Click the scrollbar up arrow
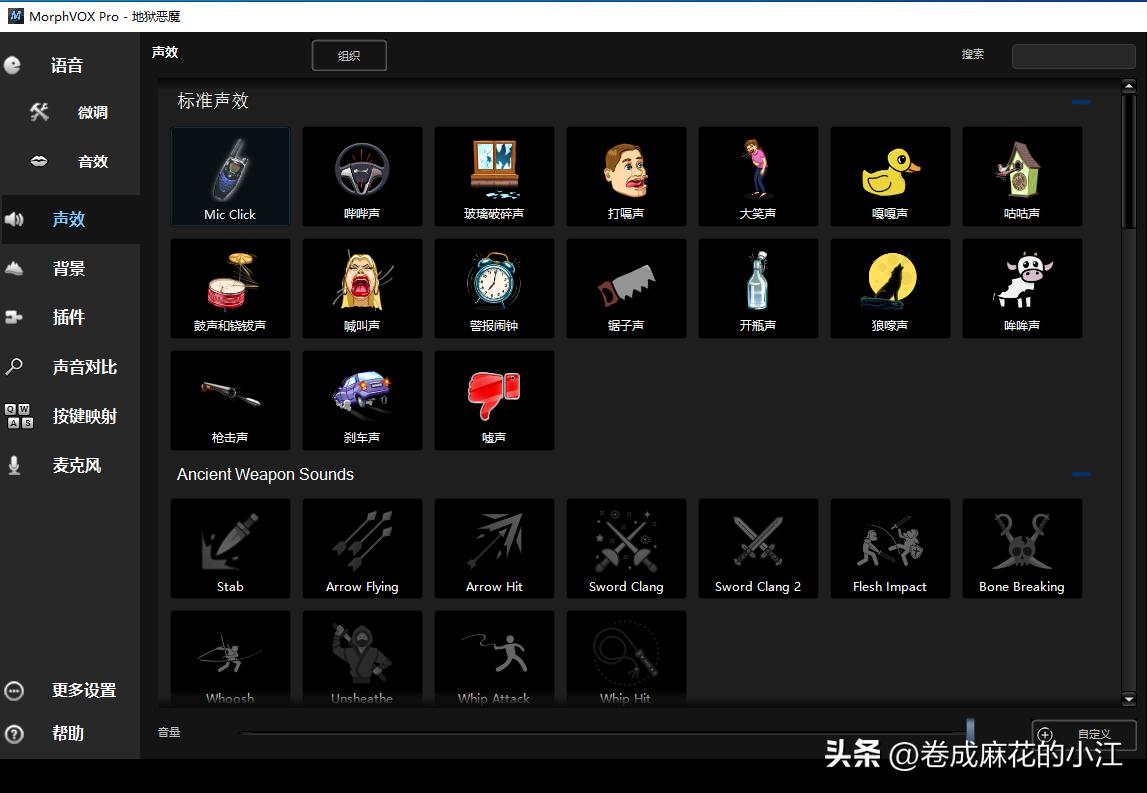This screenshot has width=1147, height=793. pyautogui.click(x=1129, y=87)
